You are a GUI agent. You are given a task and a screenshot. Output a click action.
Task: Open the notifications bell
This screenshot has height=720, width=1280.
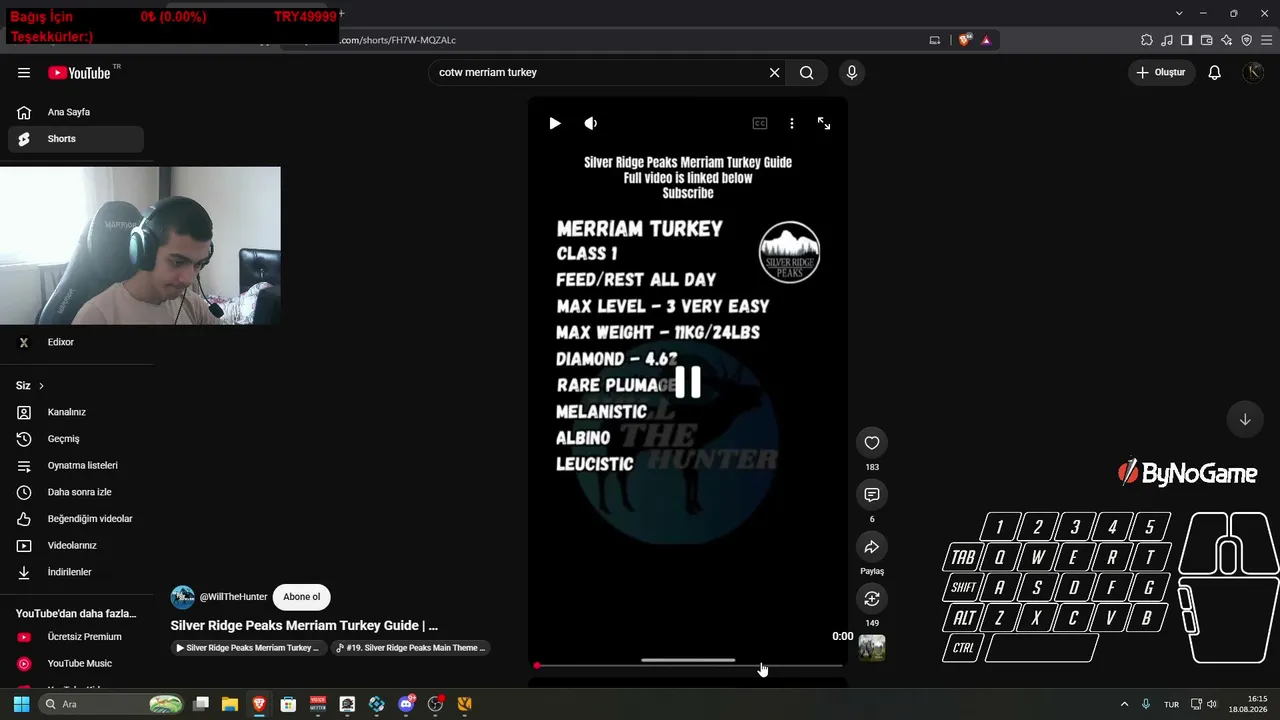tap(1215, 73)
